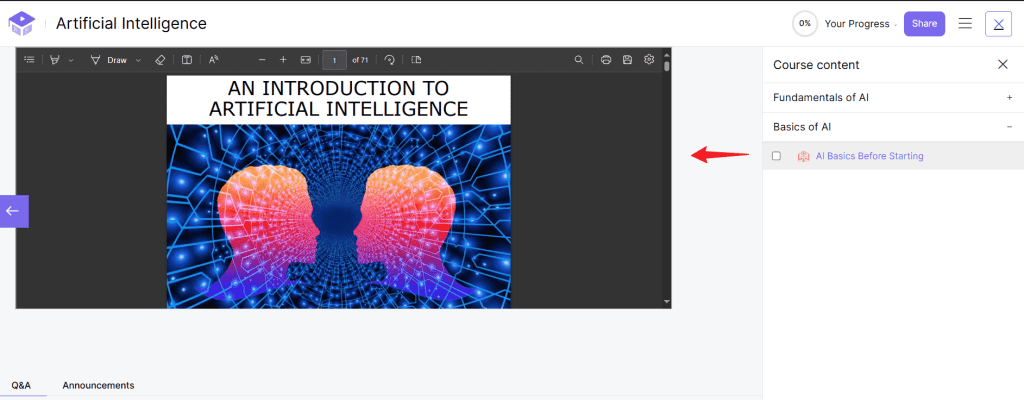Open the PDF table of contents icon
Viewport: 1024px width, 400px height.
pos(29,59)
